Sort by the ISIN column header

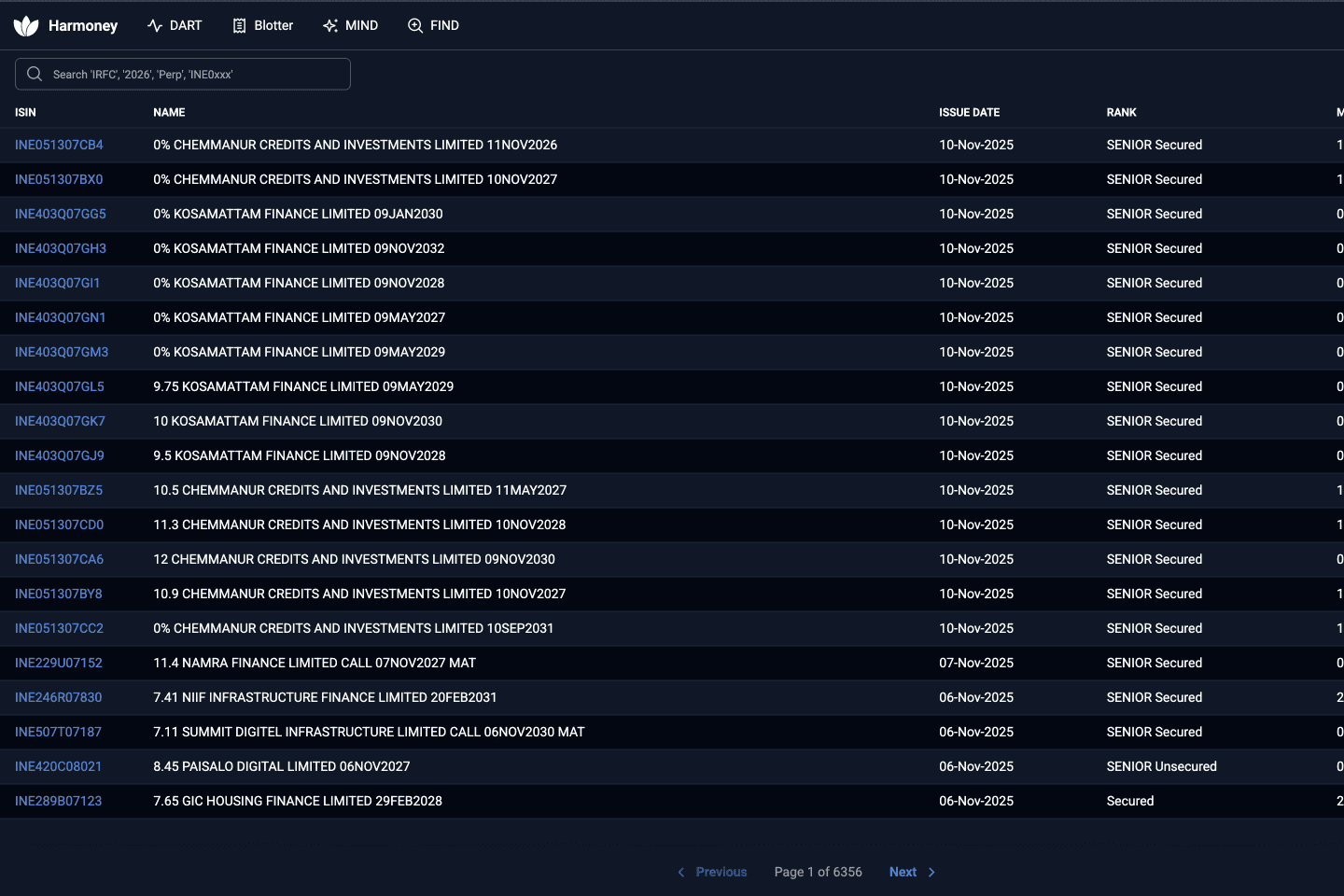click(x=25, y=112)
